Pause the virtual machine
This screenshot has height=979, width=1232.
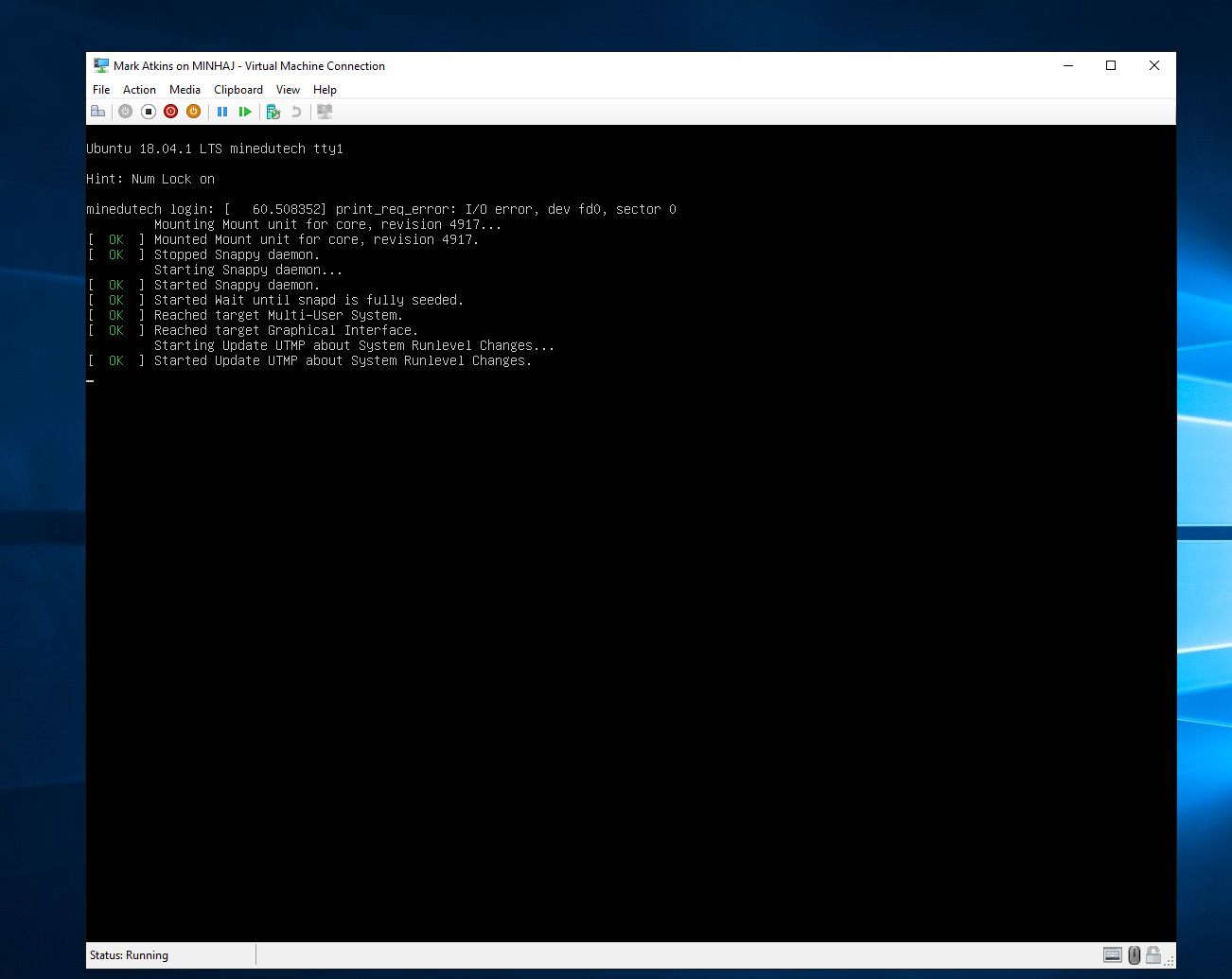pos(222,112)
